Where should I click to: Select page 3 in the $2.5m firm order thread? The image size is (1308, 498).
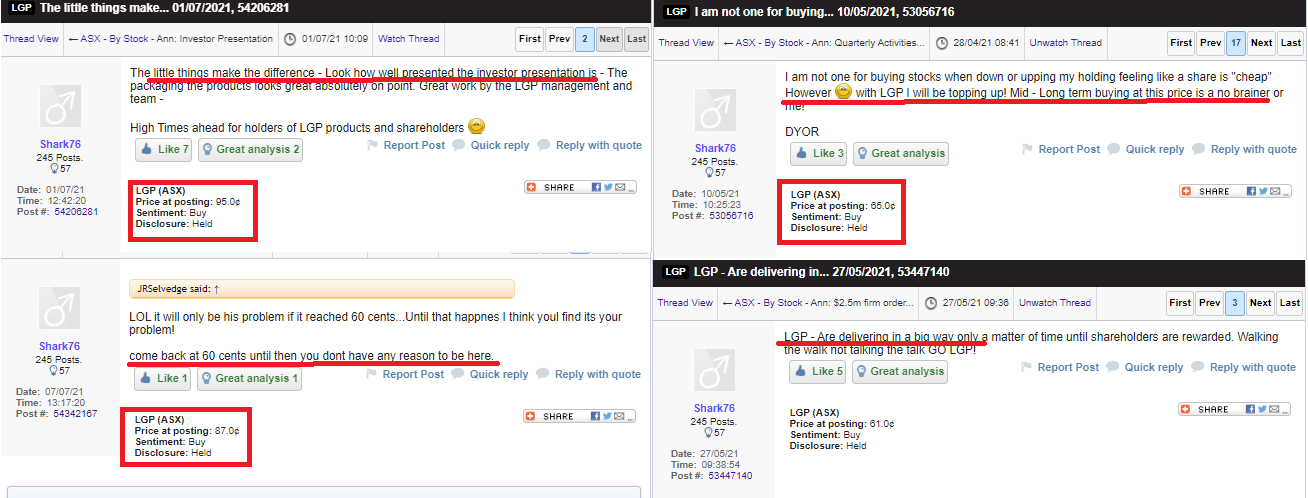click(1237, 303)
